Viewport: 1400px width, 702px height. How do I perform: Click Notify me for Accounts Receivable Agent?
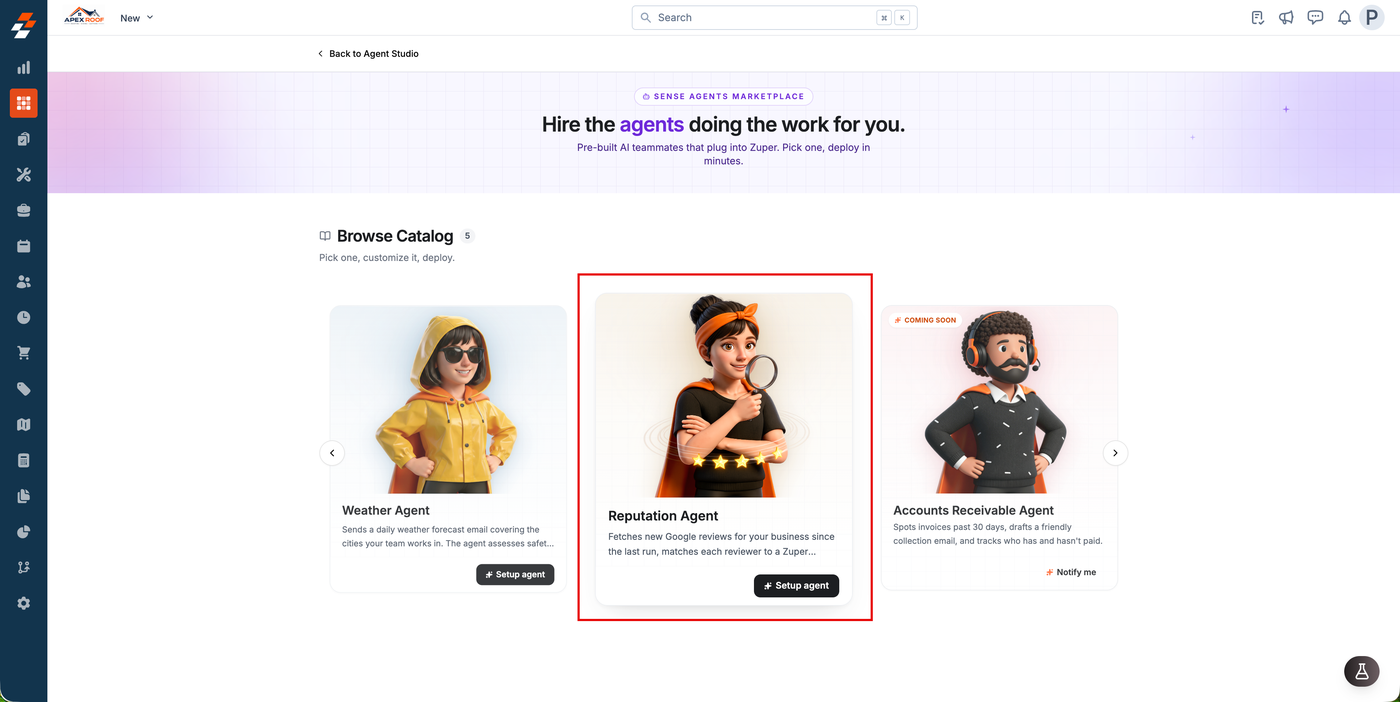pos(1071,572)
